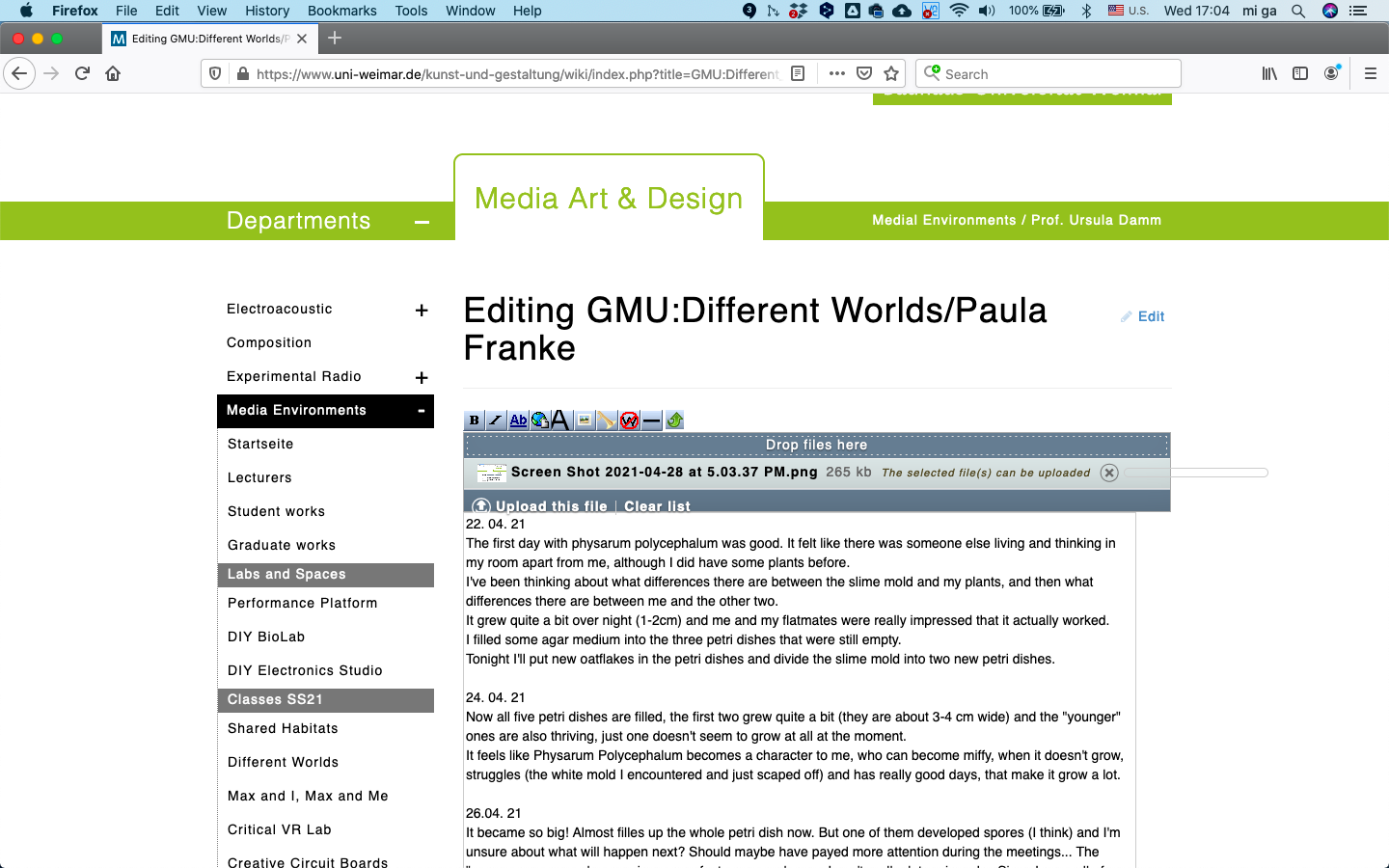Open Wi-Fi status menu
Screen dimensions: 1389x868
tap(959, 11)
